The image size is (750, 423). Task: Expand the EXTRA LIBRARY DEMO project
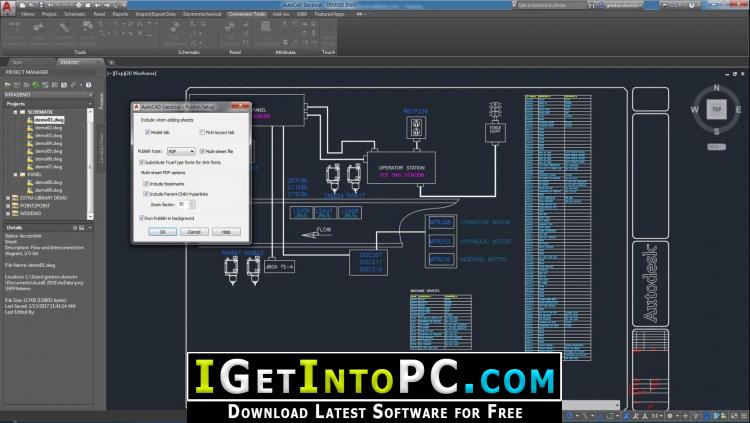[8, 198]
